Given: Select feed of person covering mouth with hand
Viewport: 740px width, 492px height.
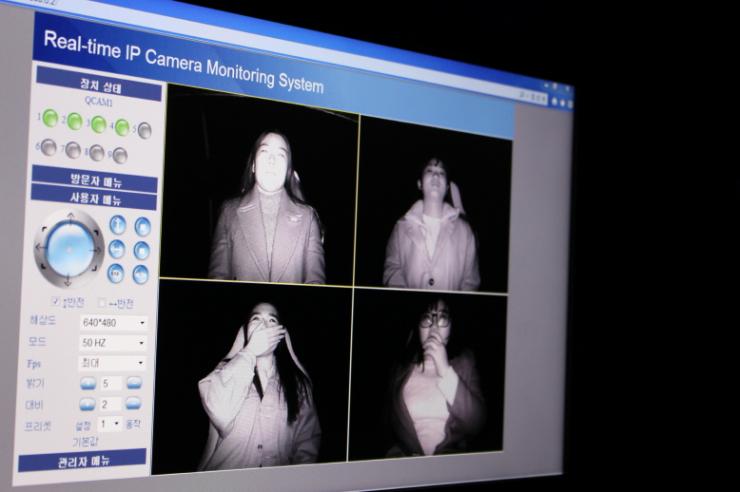Looking at the screenshot, I should pos(252,376).
